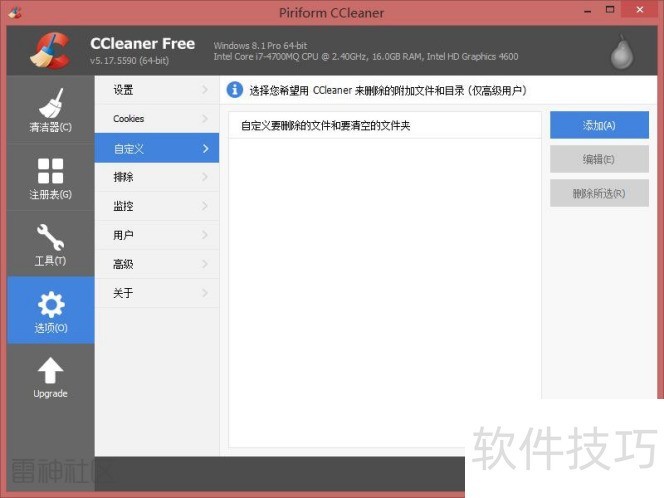Open the 清洁器(C) cleaner section
664x498 pixels.
(x=50, y=110)
